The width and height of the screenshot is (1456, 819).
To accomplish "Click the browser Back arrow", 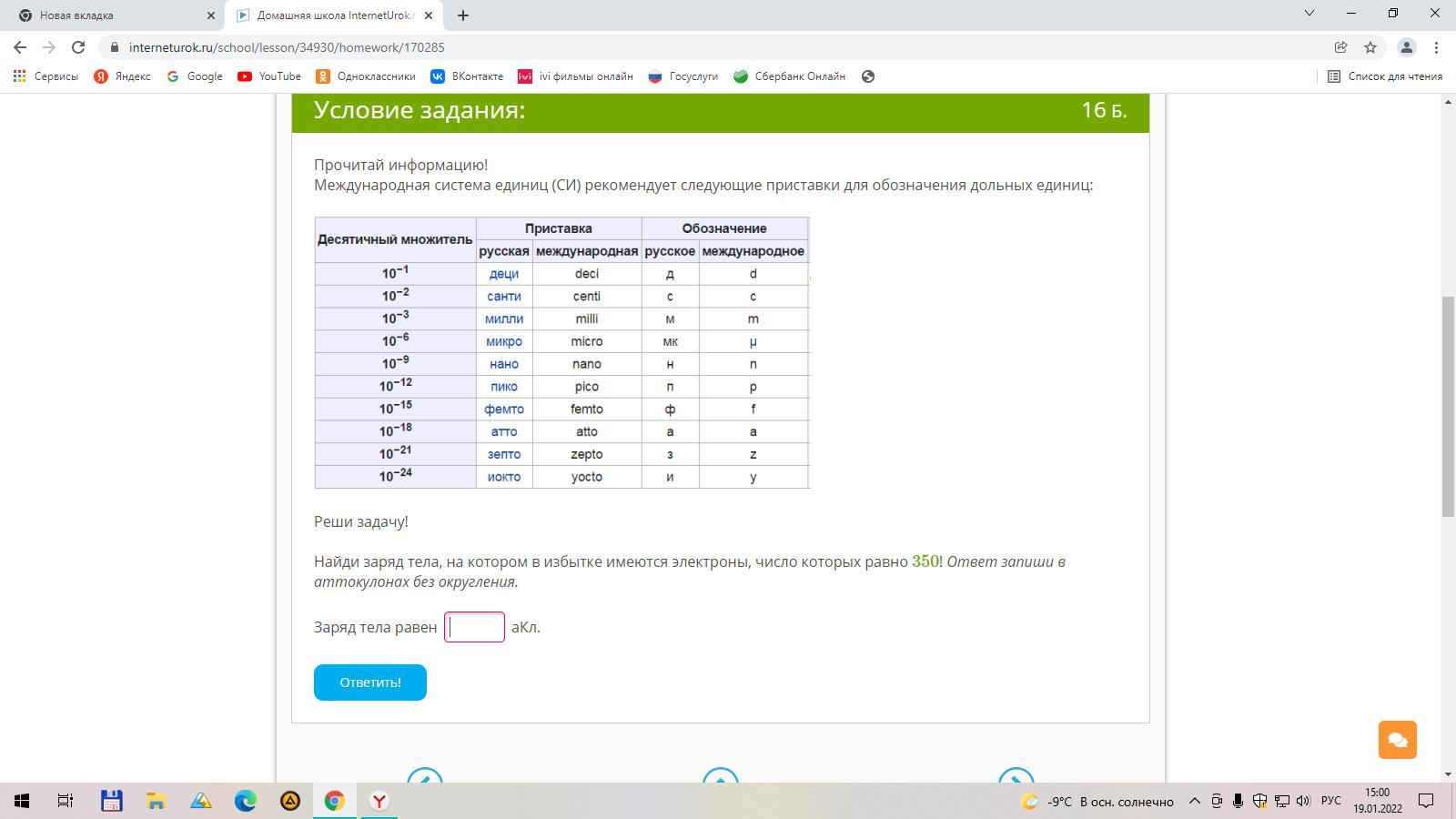I will coord(20,47).
